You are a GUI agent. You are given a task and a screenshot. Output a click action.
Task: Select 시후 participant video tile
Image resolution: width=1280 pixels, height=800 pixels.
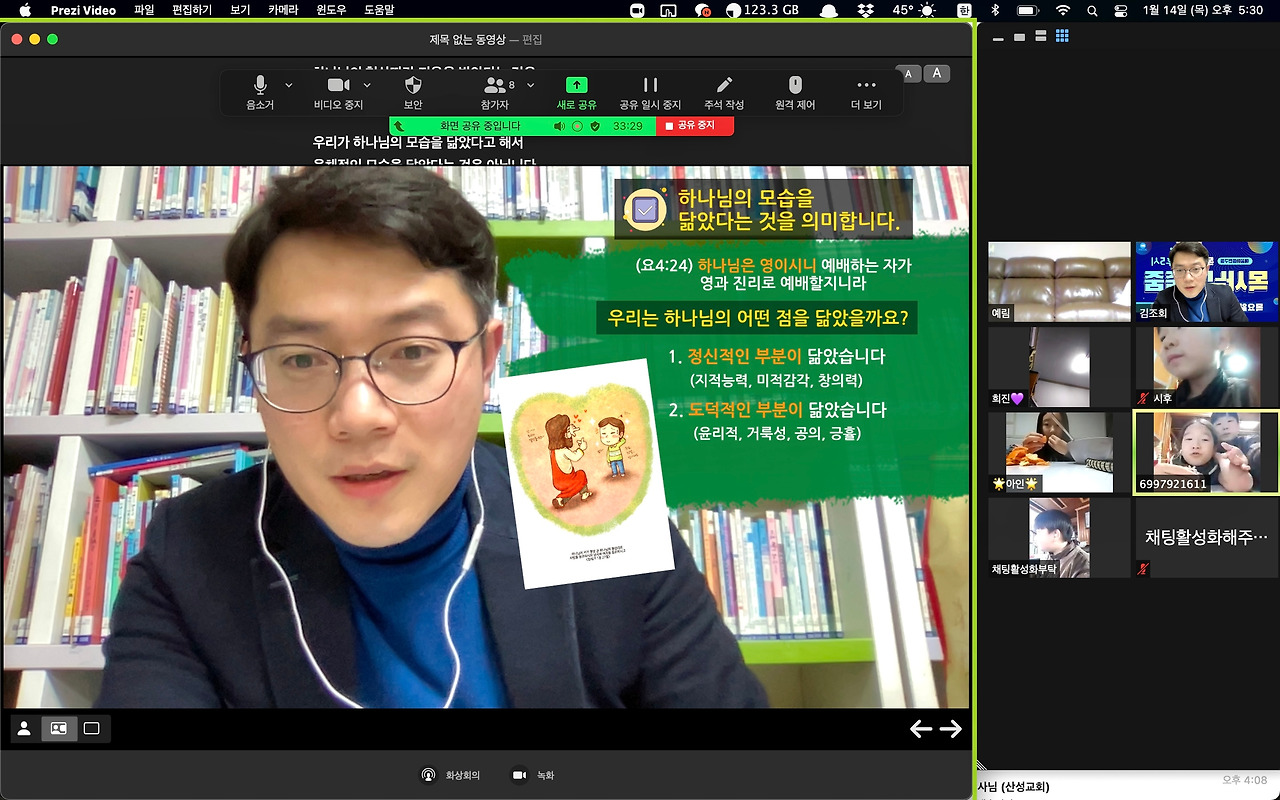tap(1206, 367)
